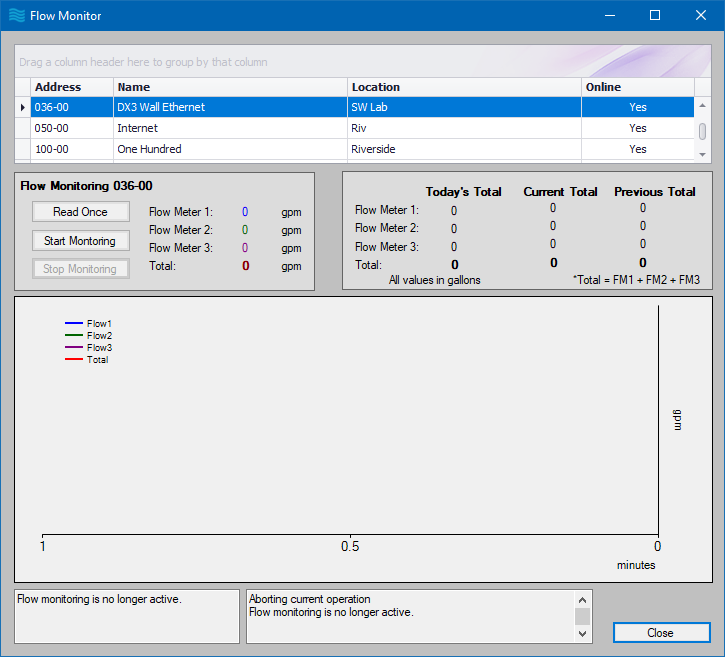The image size is (725, 657).
Task: Click the Read Once button
Action: coord(80,212)
